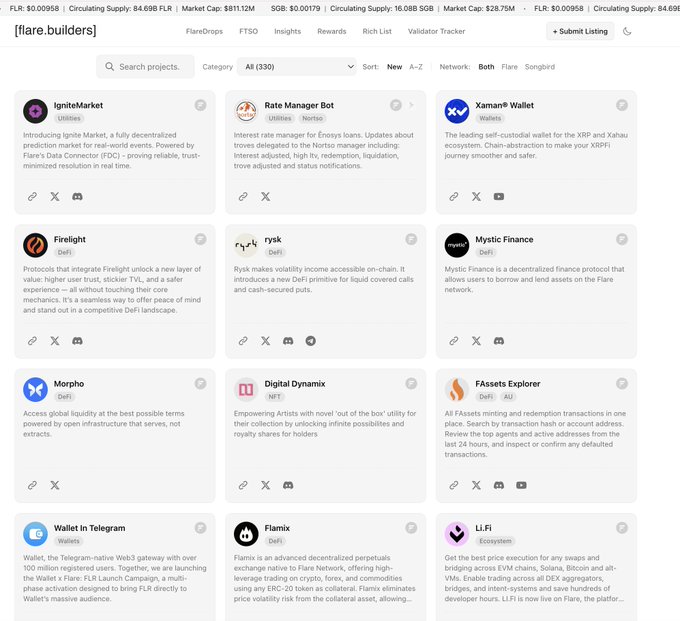Open rysk Telegram icon

click(311, 341)
